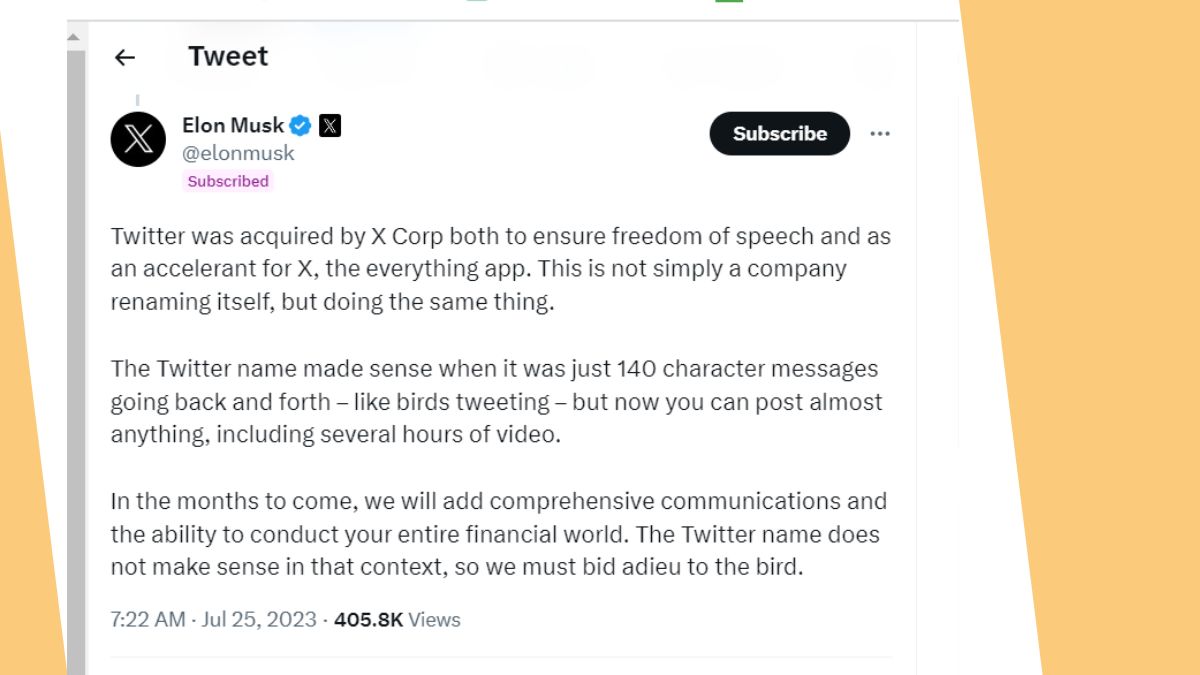The width and height of the screenshot is (1200, 675).
Task: Click the 405.8K Views count
Action: (x=397, y=620)
